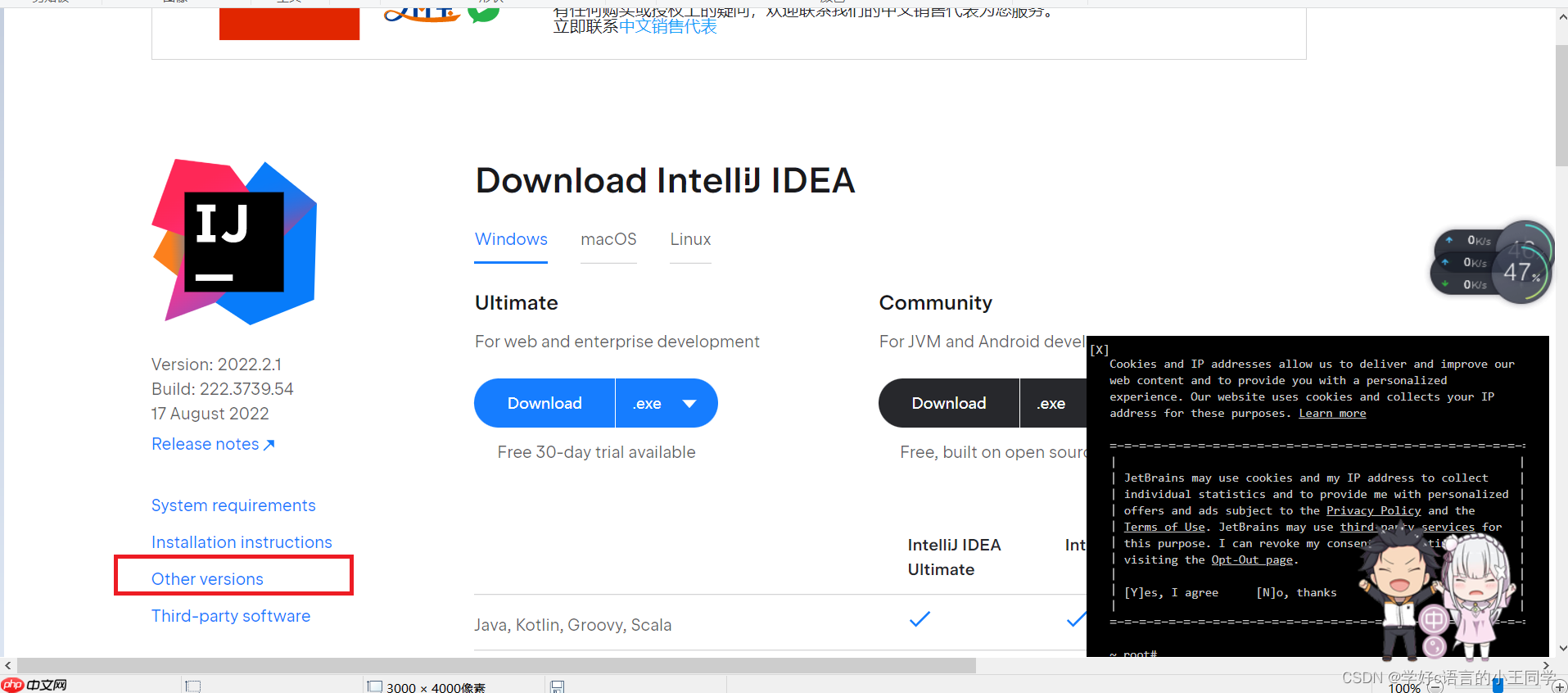The height and width of the screenshot is (693, 1568).
Task: Click the zoom out minus button
Action: point(1435,686)
